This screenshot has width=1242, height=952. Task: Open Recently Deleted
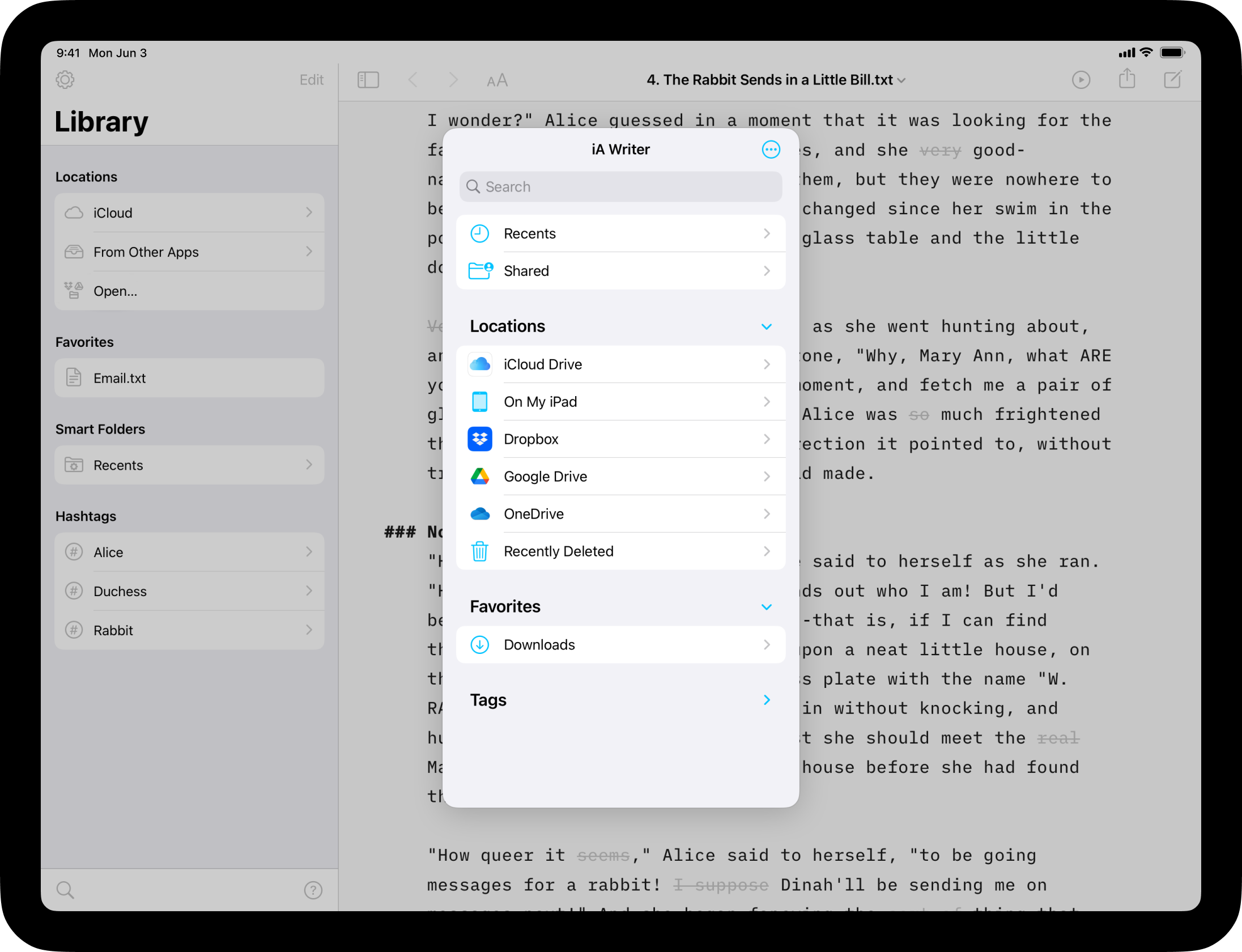[621, 551]
